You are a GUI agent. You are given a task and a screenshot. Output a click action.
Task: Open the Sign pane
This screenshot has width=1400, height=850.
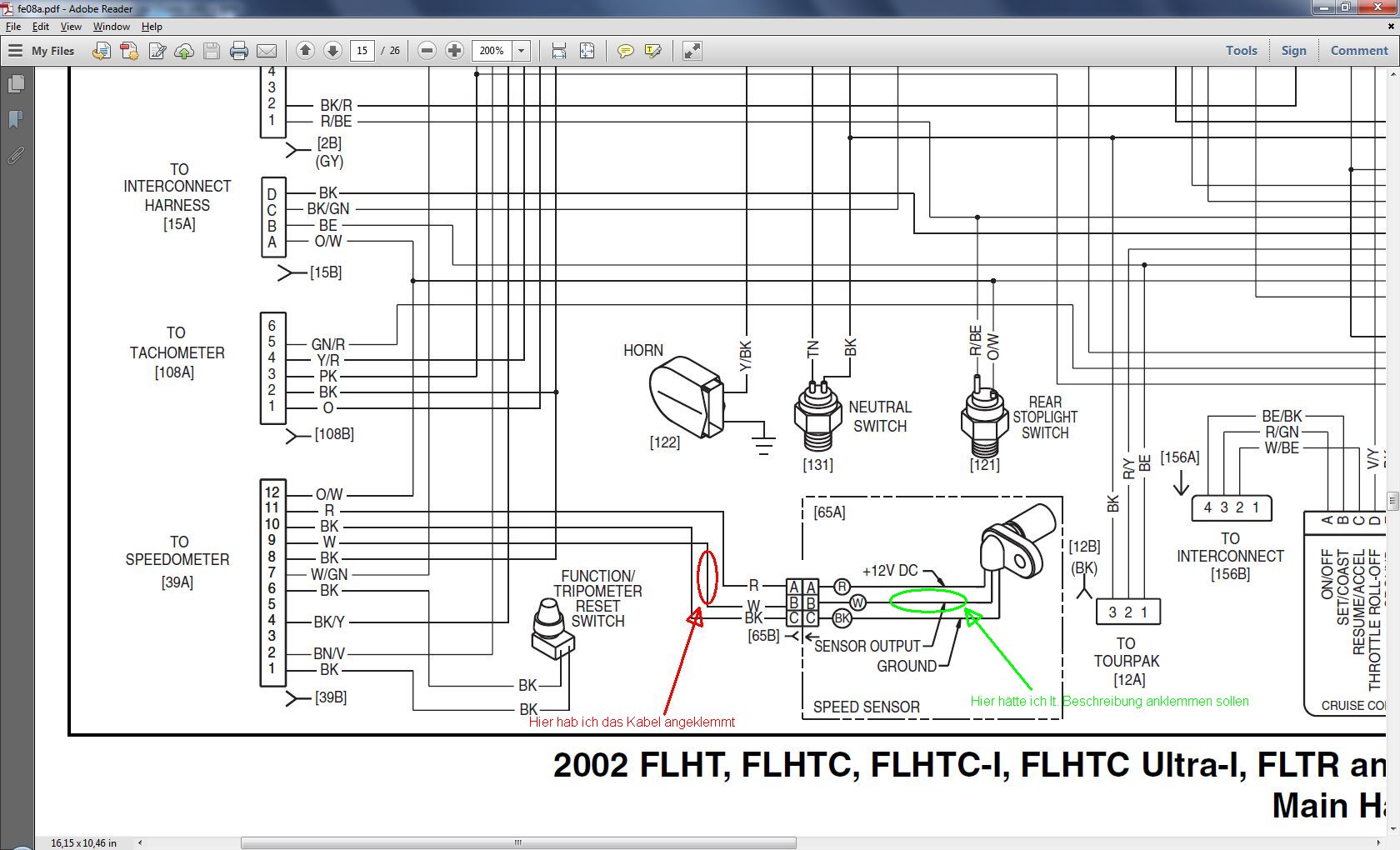click(1293, 51)
